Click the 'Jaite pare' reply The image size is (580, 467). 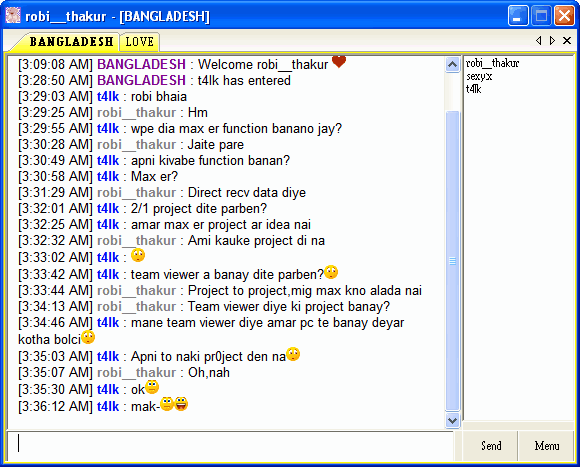216,145
